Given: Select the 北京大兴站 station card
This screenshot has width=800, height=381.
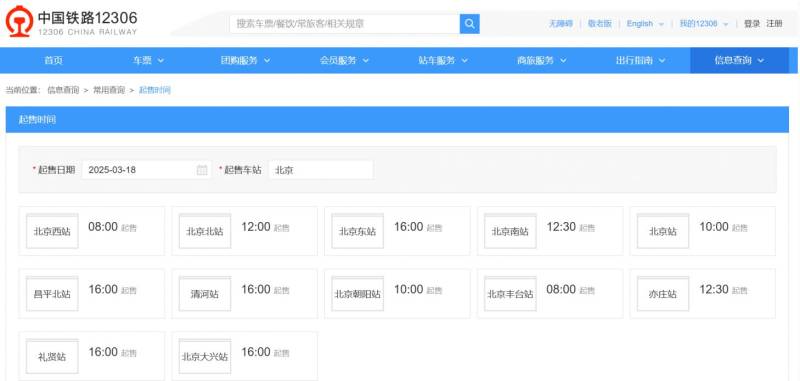Looking at the screenshot, I should [244, 356].
